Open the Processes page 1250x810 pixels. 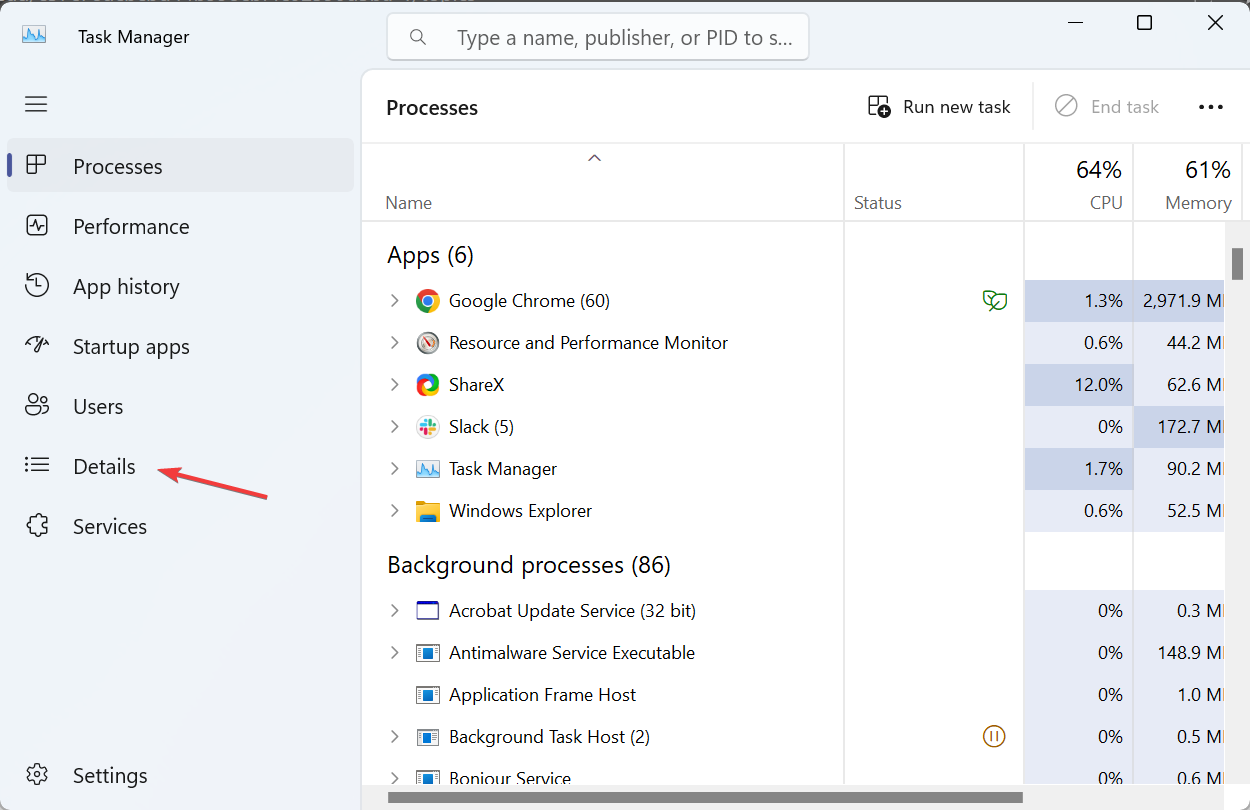point(180,166)
